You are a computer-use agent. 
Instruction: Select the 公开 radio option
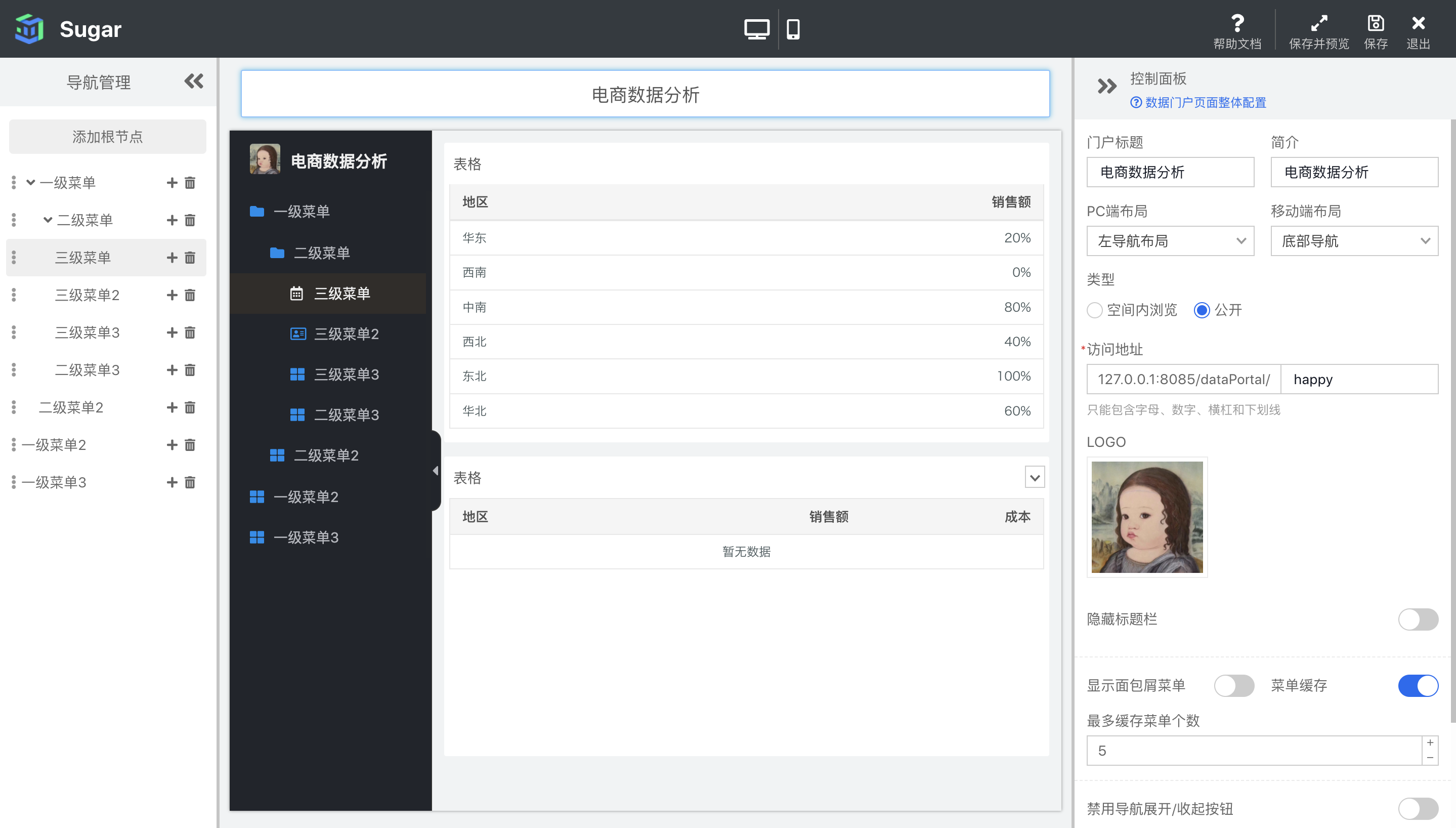tap(1201, 310)
